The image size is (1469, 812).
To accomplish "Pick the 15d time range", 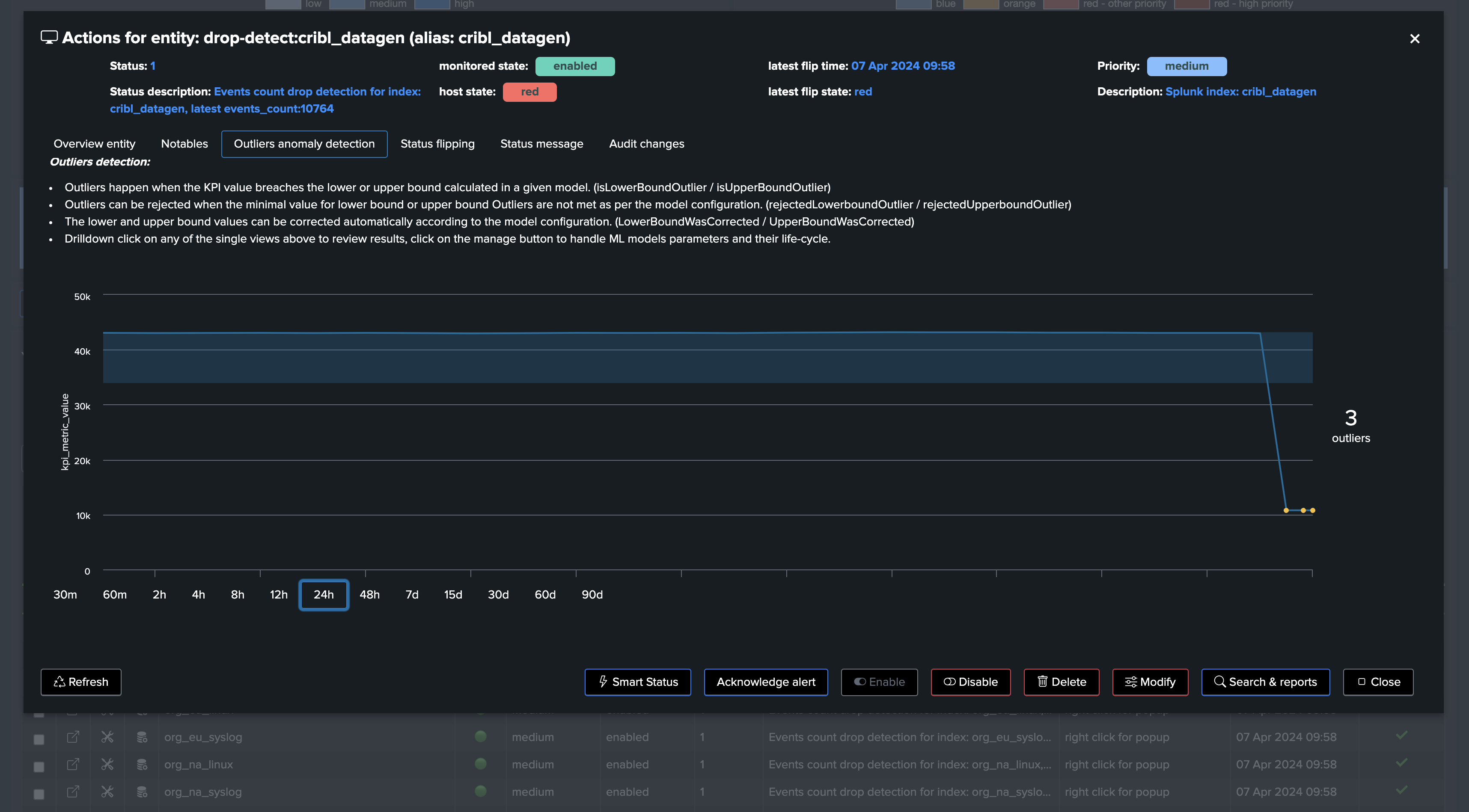I will coord(453,594).
